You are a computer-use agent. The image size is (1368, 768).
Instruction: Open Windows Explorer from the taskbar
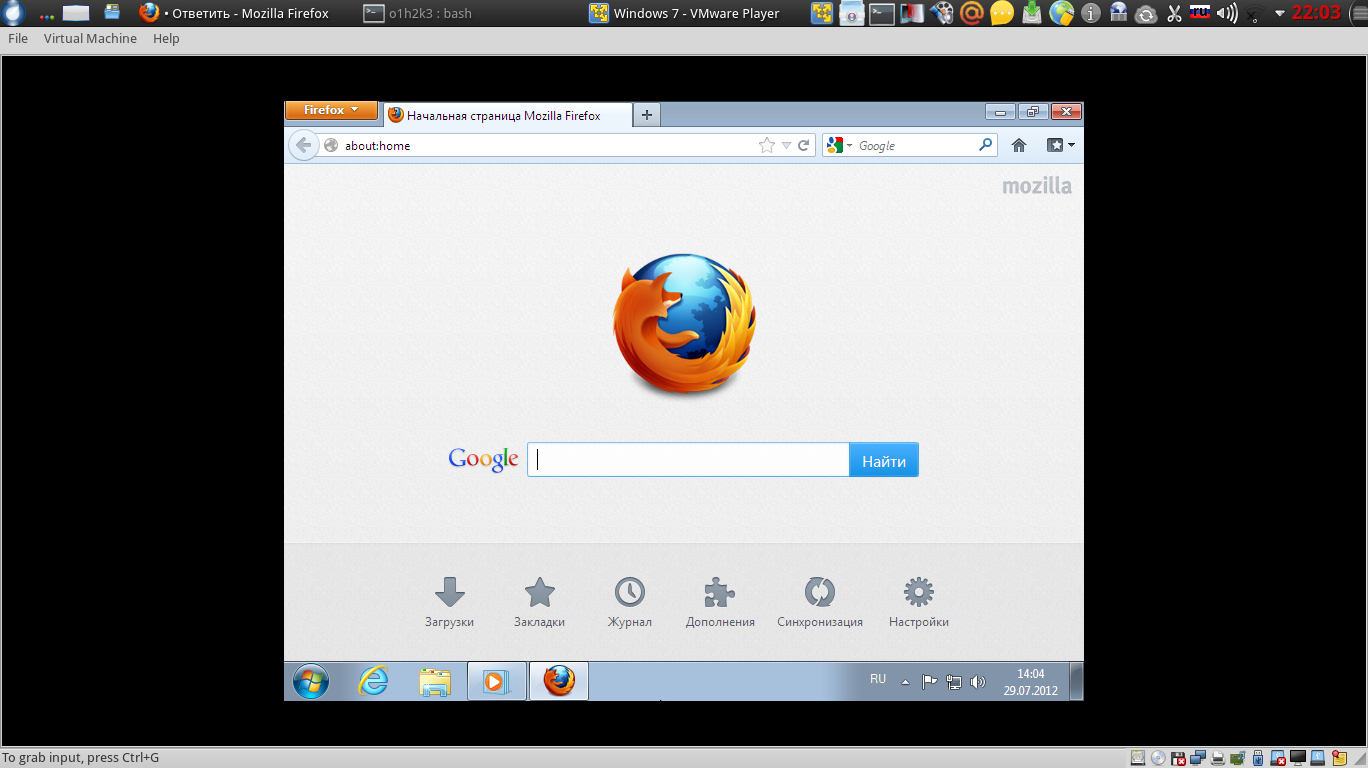pyautogui.click(x=435, y=681)
